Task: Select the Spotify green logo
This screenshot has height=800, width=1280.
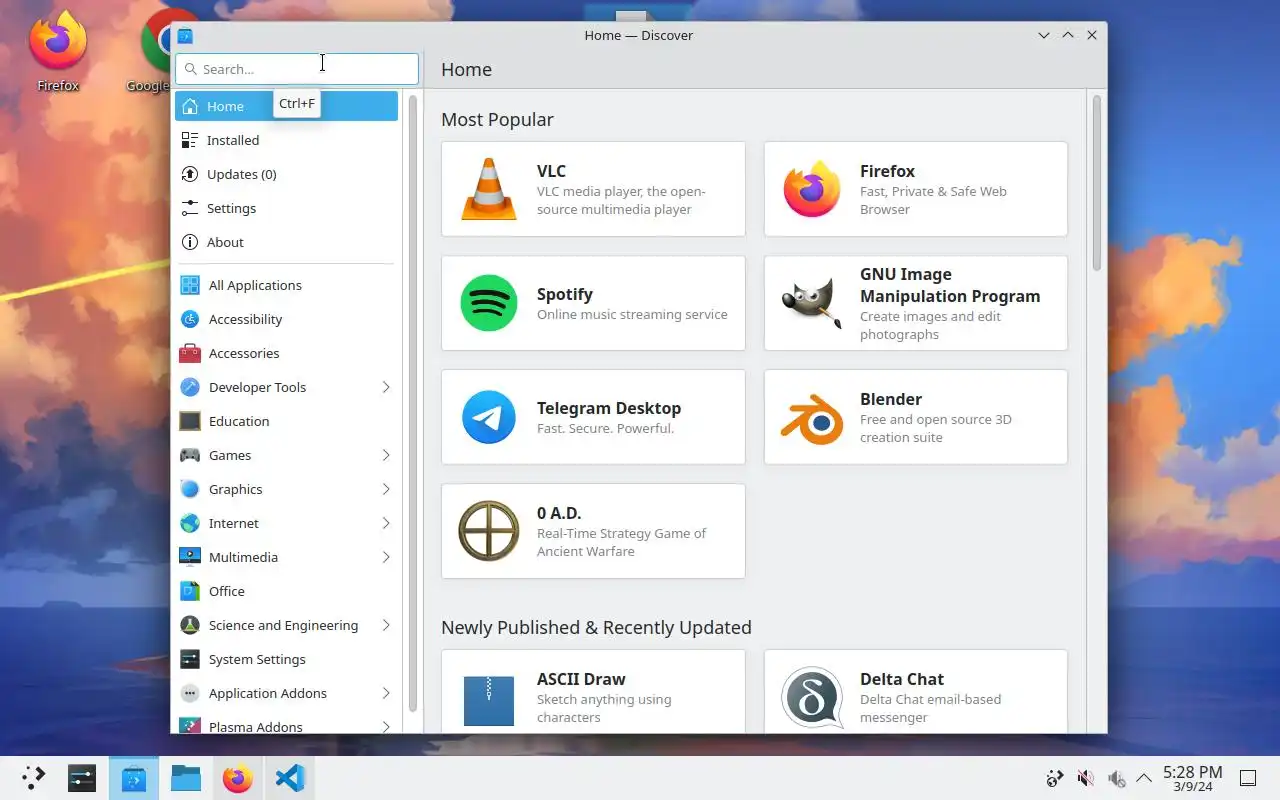Action: pyautogui.click(x=489, y=303)
